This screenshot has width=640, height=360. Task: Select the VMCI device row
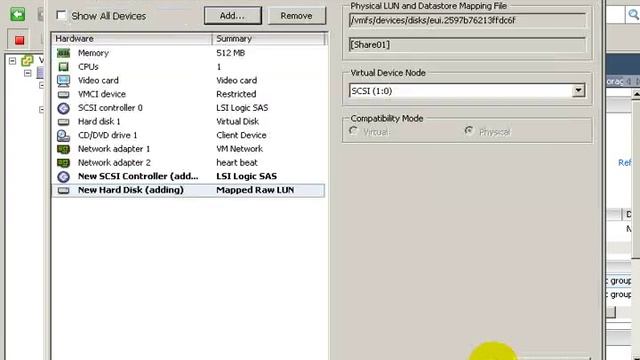pyautogui.click(x=189, y=94)
